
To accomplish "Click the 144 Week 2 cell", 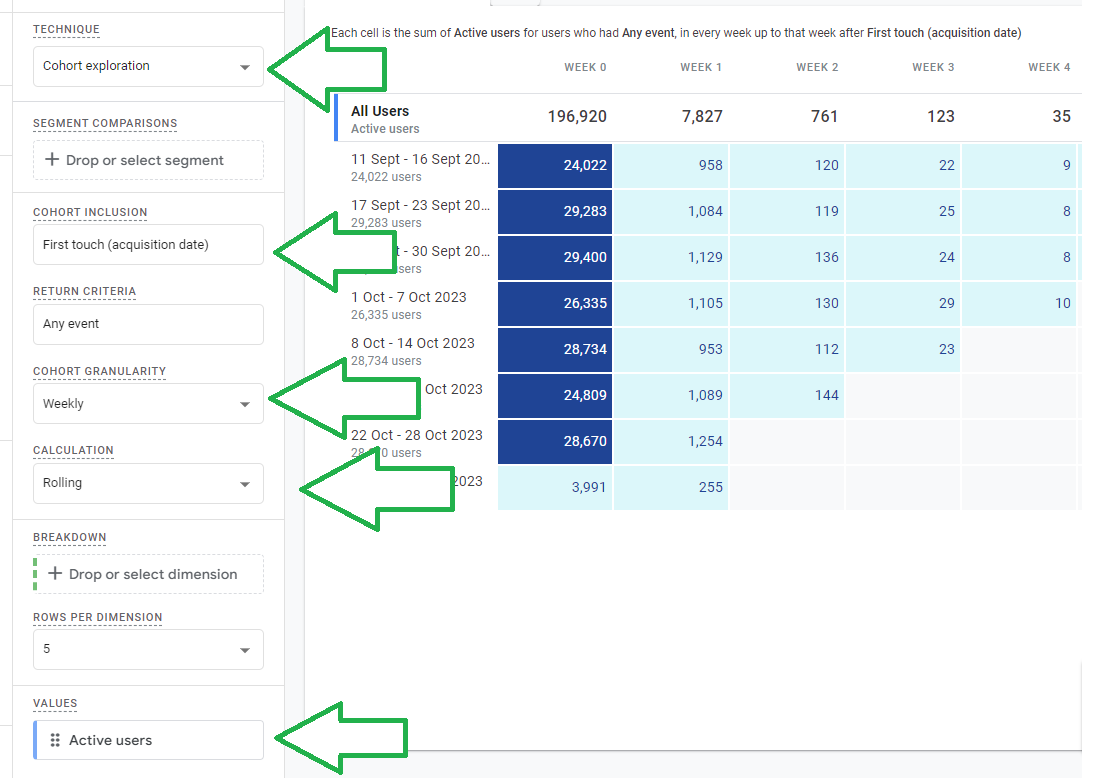I will point(787,396).
